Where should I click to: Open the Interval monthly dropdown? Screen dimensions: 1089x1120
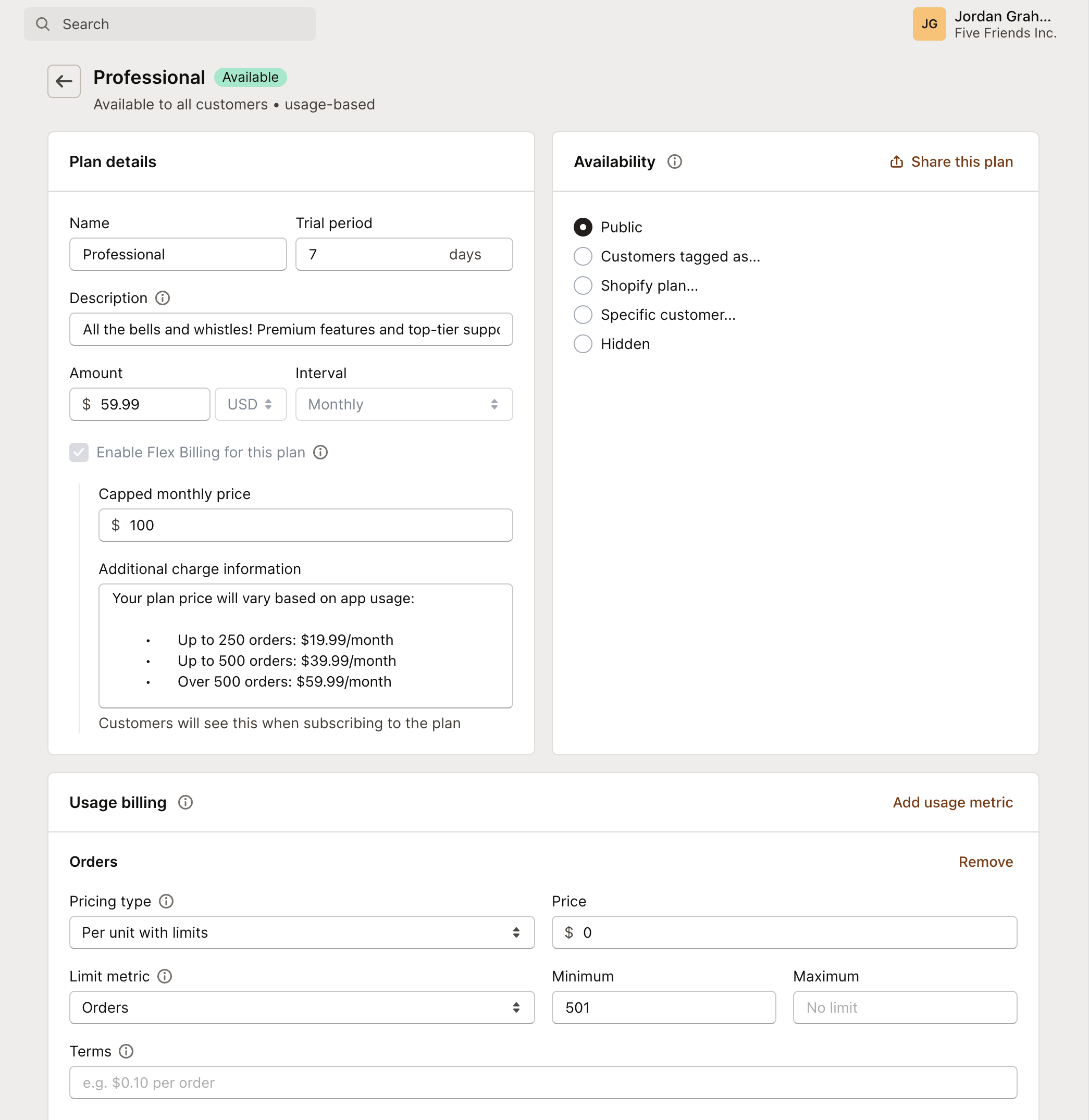pos(404,404)
